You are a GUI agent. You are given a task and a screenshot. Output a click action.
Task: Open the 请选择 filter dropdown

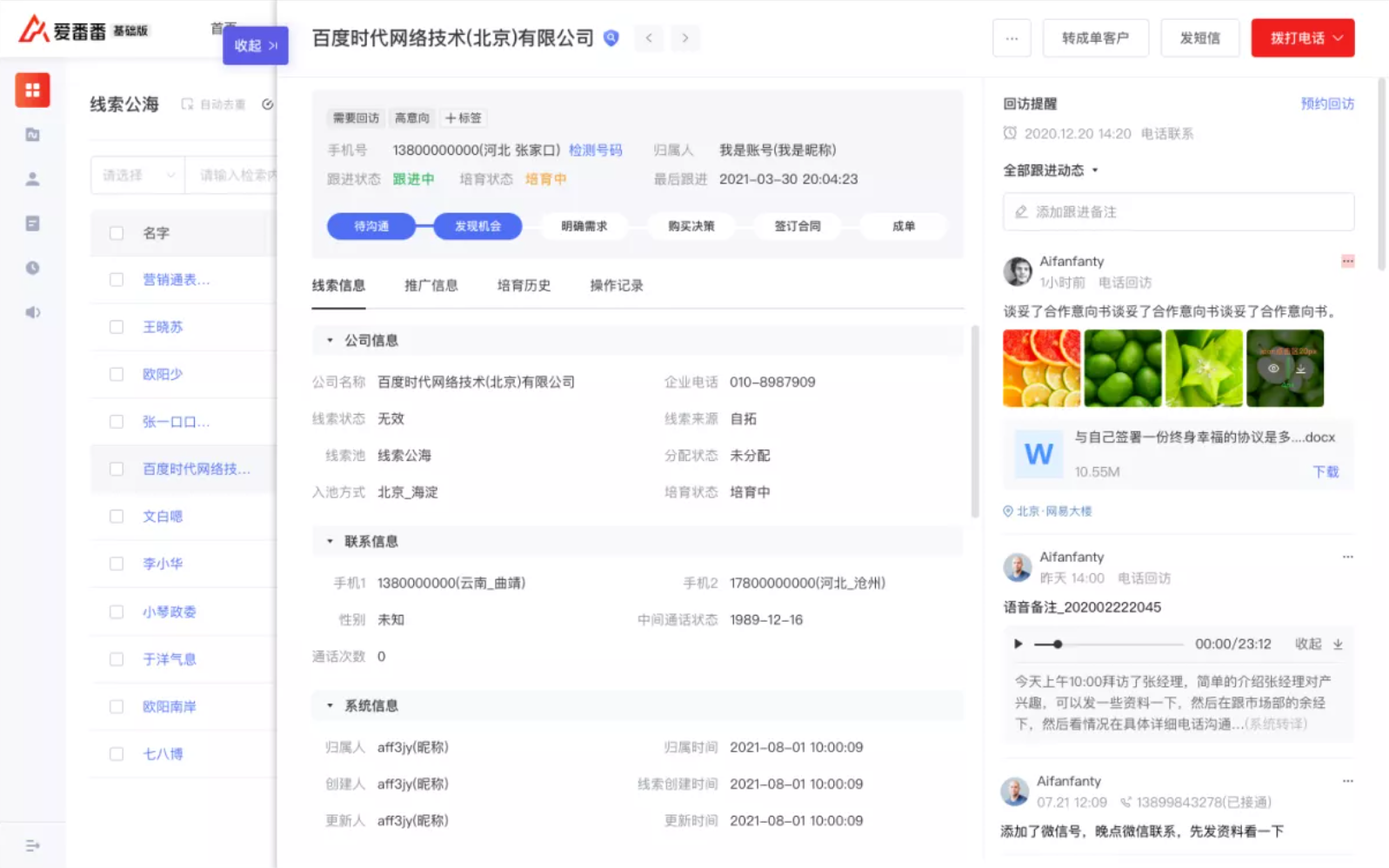[x=137, y=176]
